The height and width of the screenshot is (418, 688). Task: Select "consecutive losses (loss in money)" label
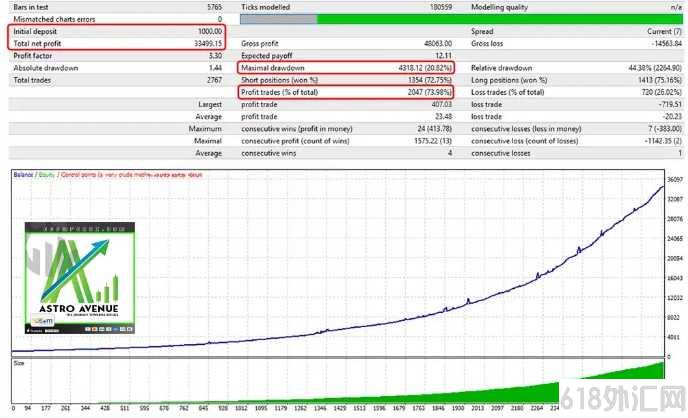[526, 129]
